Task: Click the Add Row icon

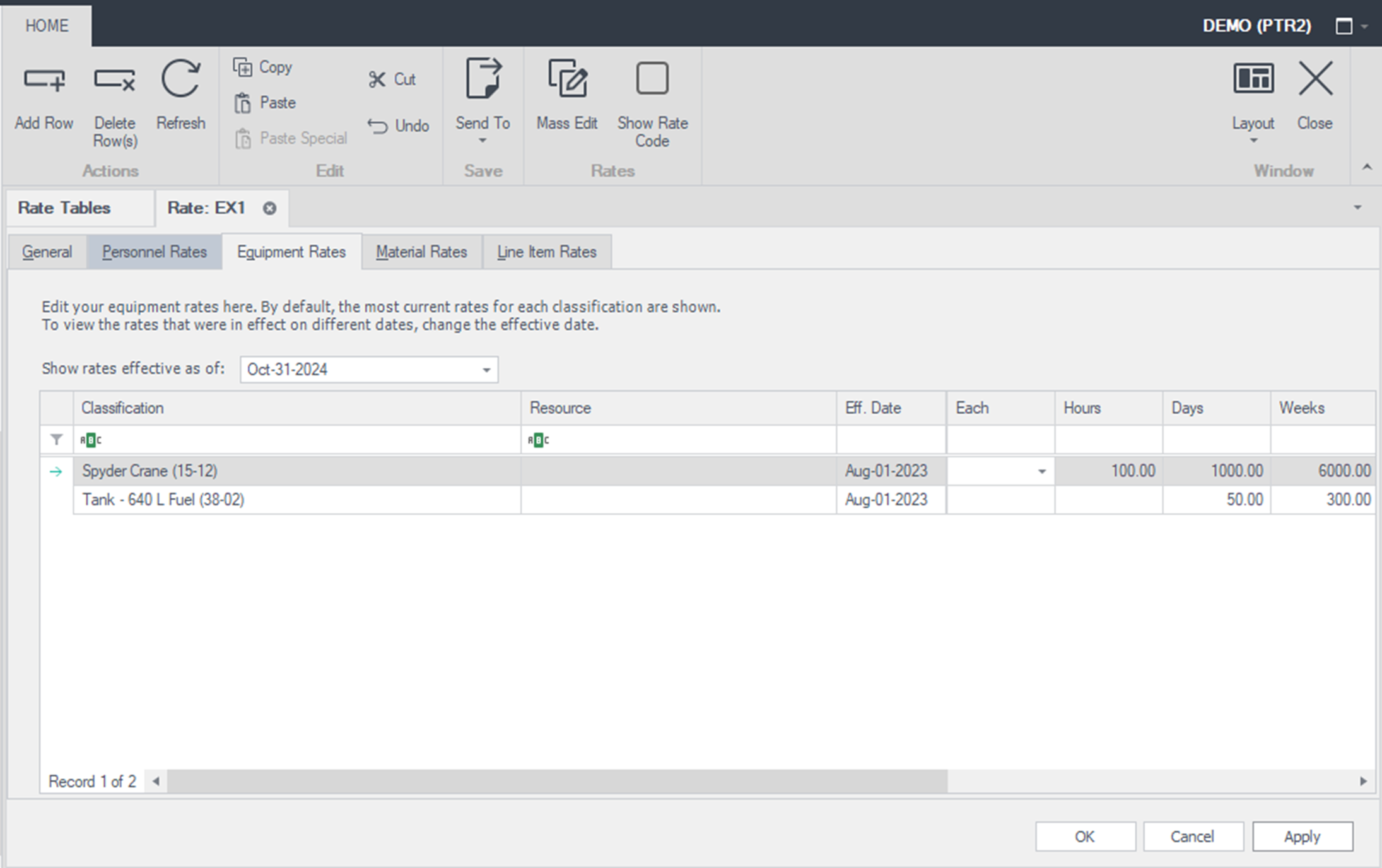Action: pyautogui.click(x=44, y=80)
